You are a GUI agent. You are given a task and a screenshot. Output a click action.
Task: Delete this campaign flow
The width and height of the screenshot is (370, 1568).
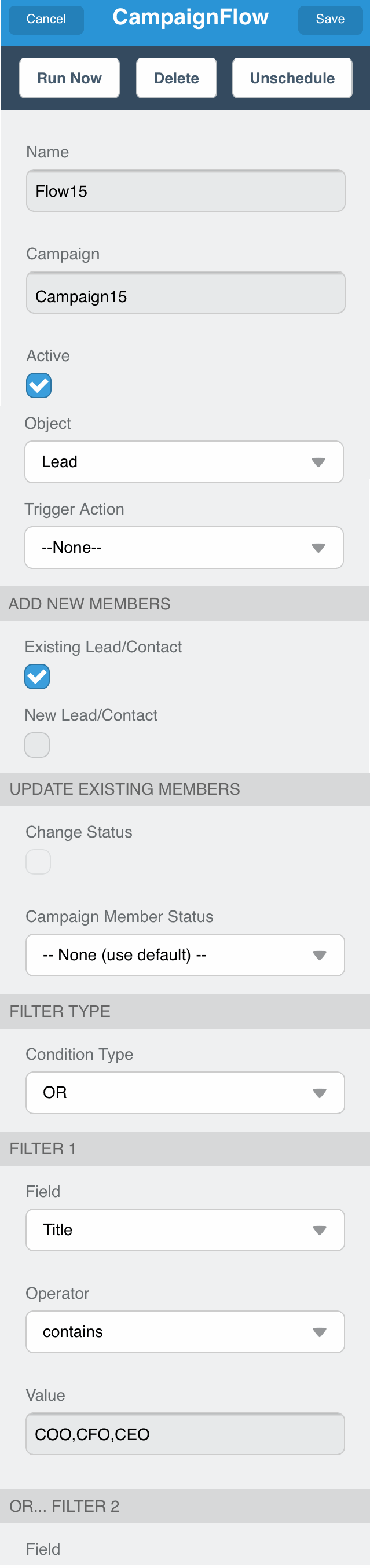(177, 79)
